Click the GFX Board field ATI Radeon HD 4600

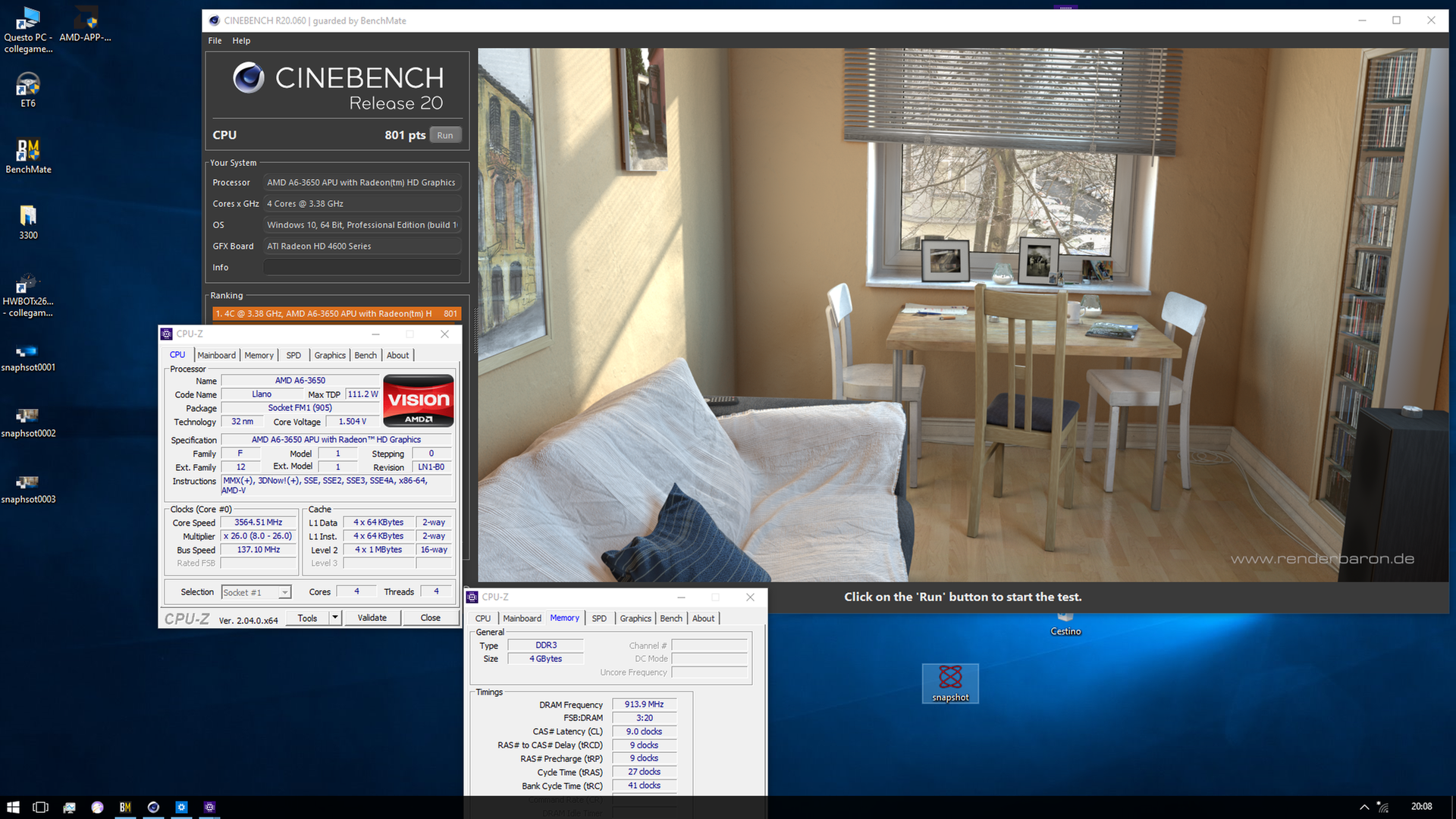(362, 246)
